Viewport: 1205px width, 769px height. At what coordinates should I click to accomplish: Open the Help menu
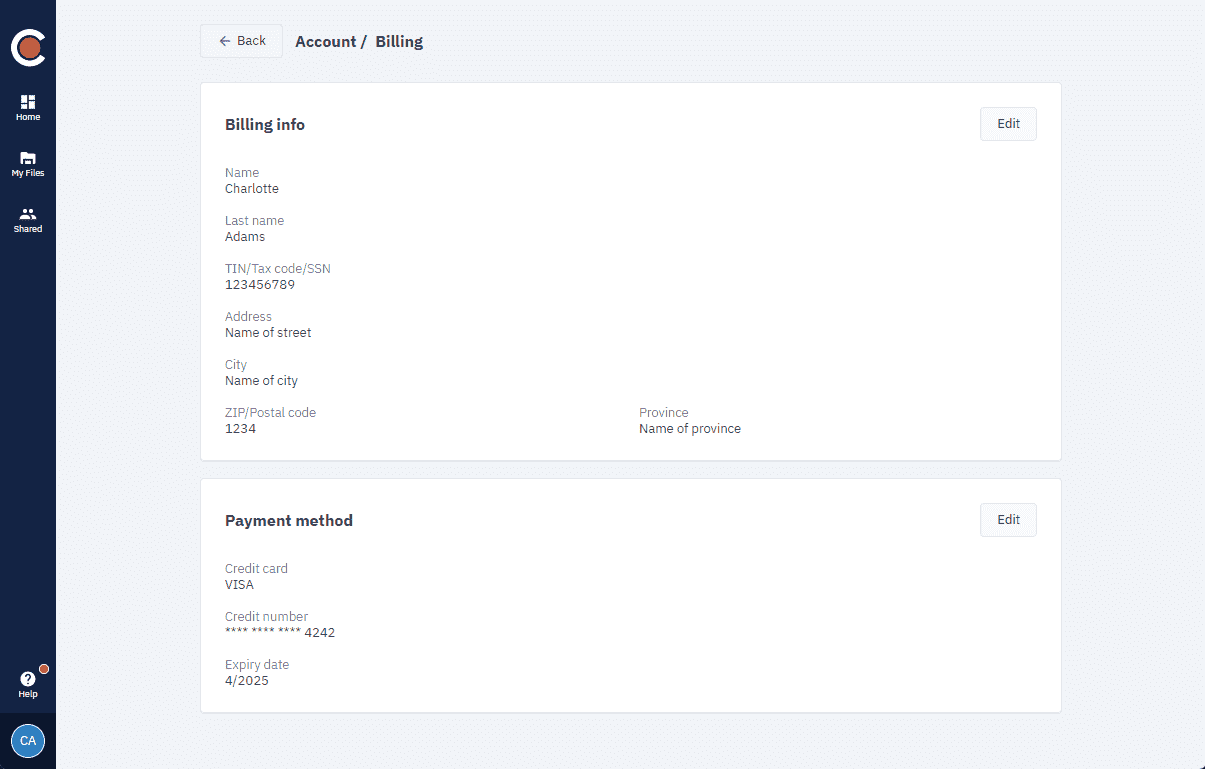[x=28, y=685]
